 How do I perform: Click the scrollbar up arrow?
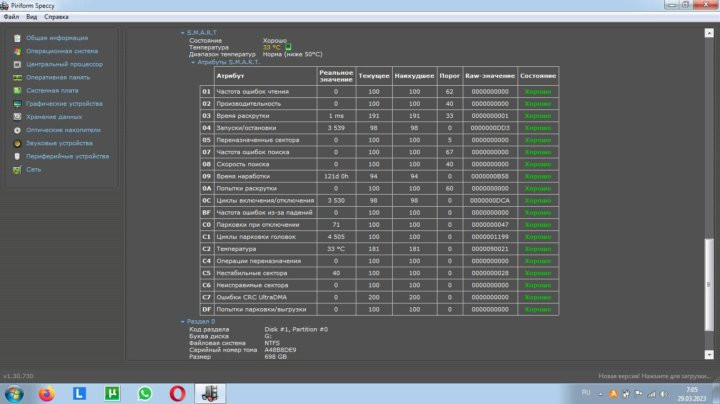click(x=709, y=33)
